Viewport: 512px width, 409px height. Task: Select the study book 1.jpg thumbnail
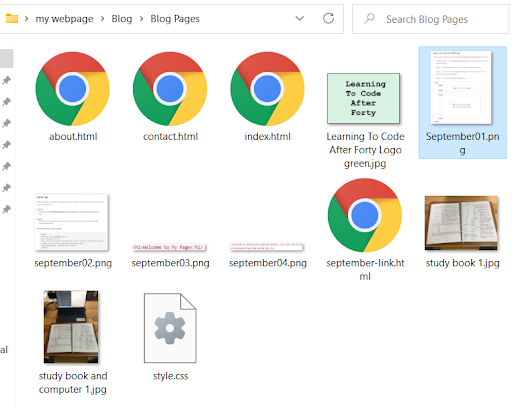[461, 223]
